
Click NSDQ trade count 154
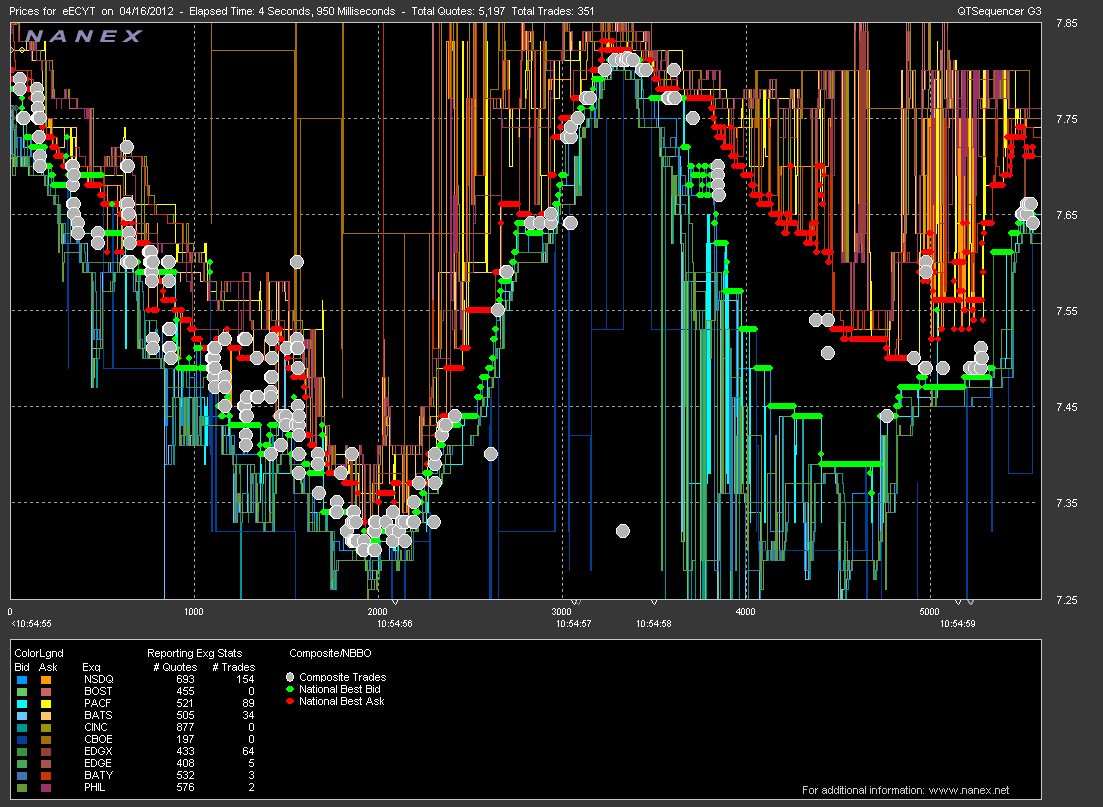pyautogui.click(x=245, y=680)
